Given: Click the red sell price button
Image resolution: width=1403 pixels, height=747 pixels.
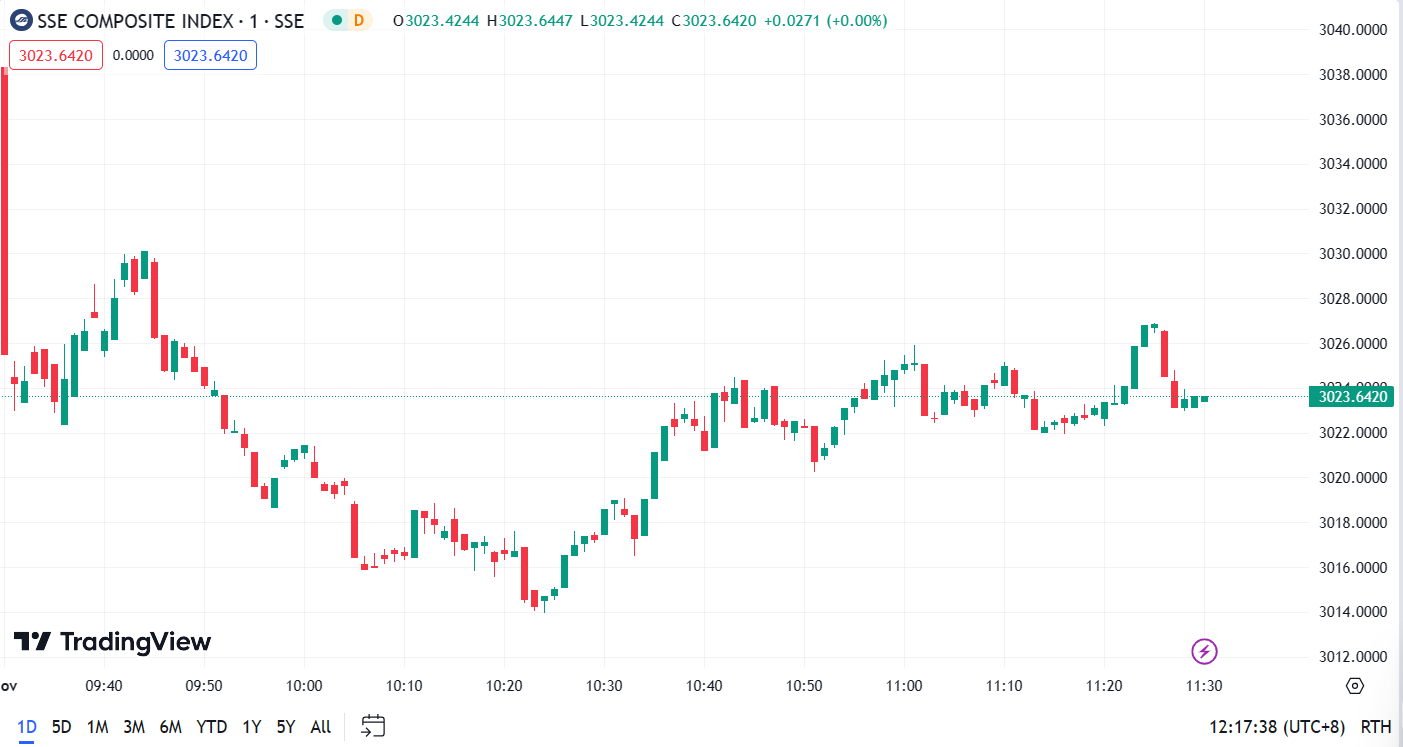Looking at the screenshot, I should tap(56, 56).
